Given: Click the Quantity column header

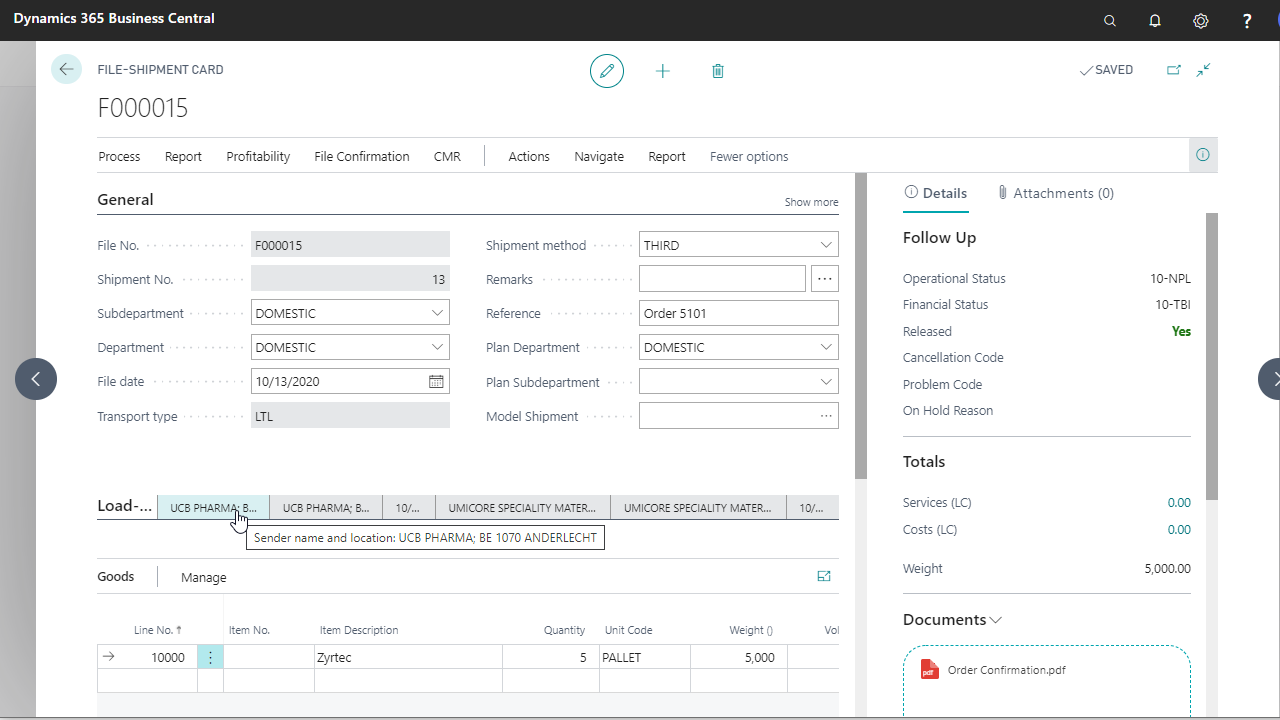Looking at the screenshot, I should (x=564, y=630).
